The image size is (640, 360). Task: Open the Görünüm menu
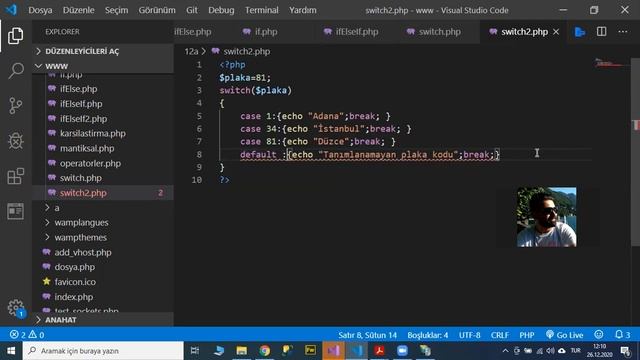point(157,10)
